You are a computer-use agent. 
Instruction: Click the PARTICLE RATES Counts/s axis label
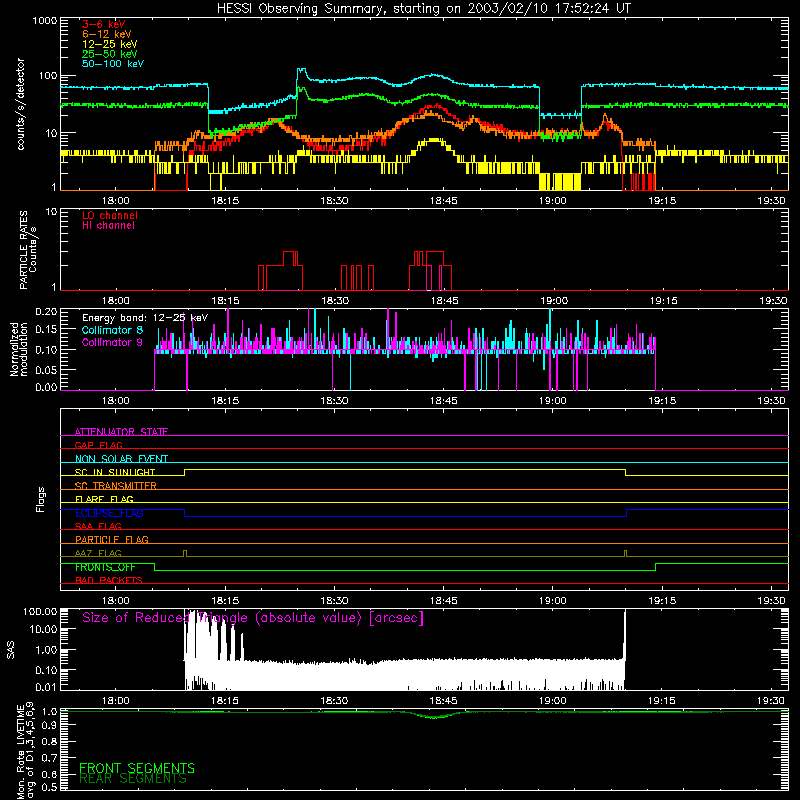[28, 250]
